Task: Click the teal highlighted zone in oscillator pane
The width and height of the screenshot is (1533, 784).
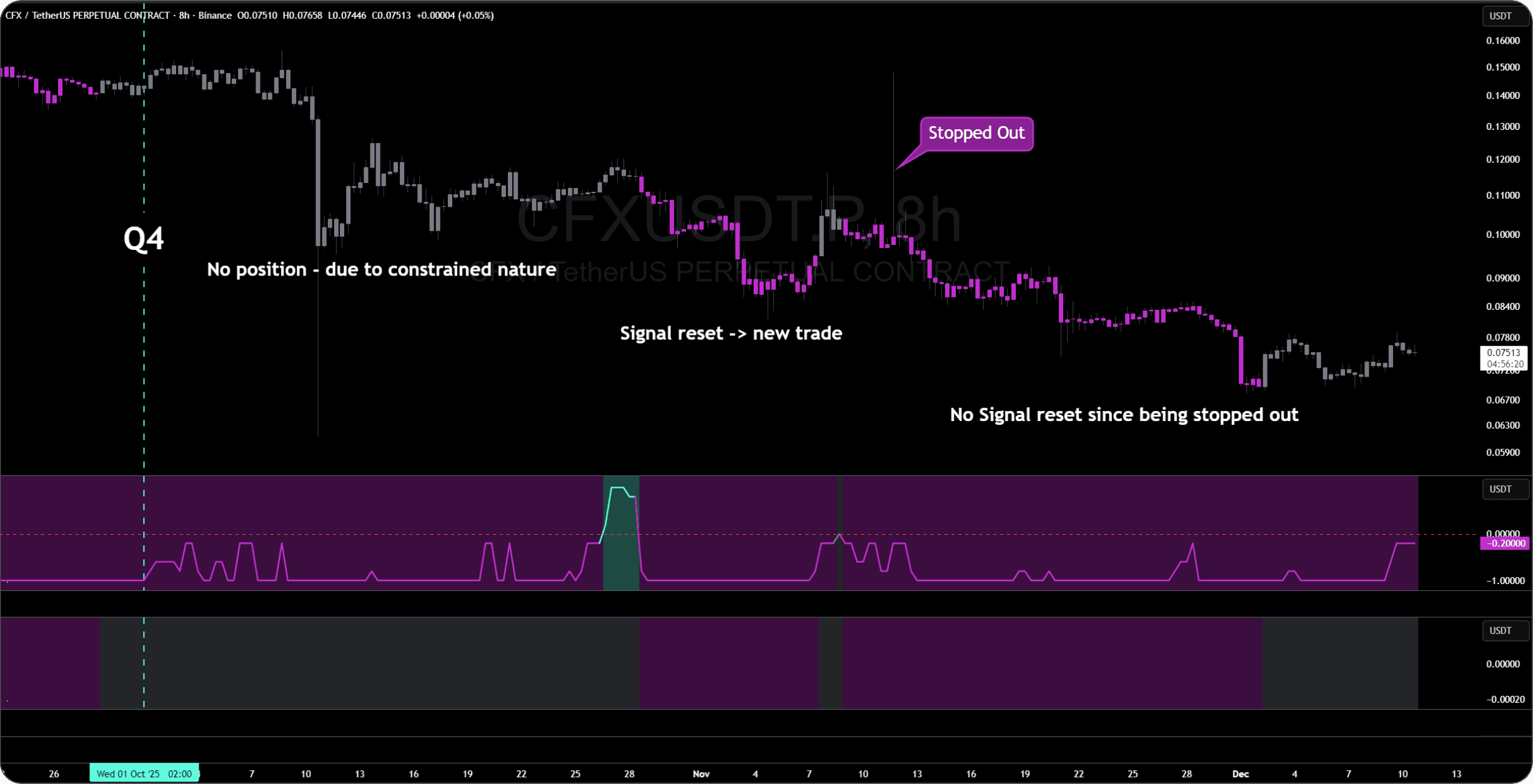Action: click(621, 556)
